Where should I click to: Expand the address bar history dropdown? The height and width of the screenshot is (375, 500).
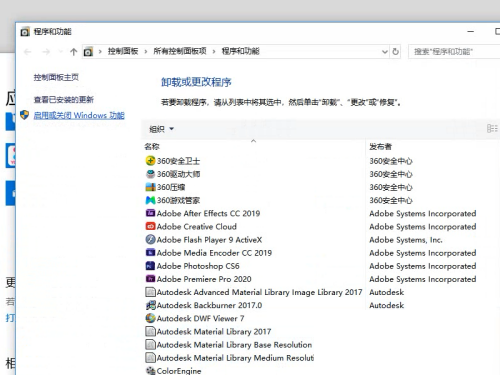coord(385,52)
